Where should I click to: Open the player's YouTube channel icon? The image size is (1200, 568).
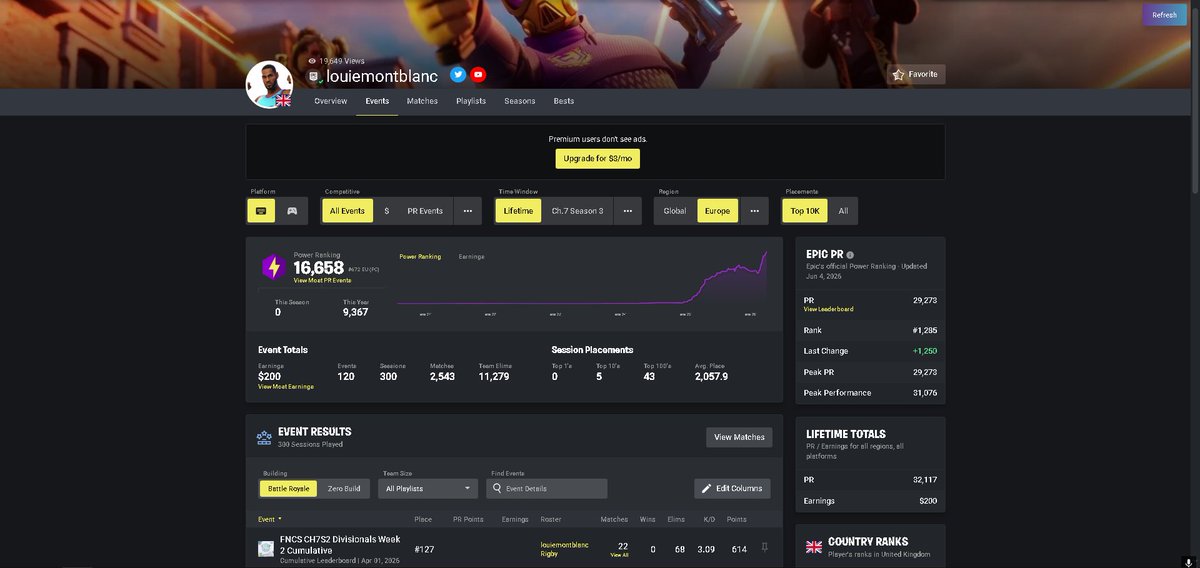pyautogui.click(x=479, y=75)
